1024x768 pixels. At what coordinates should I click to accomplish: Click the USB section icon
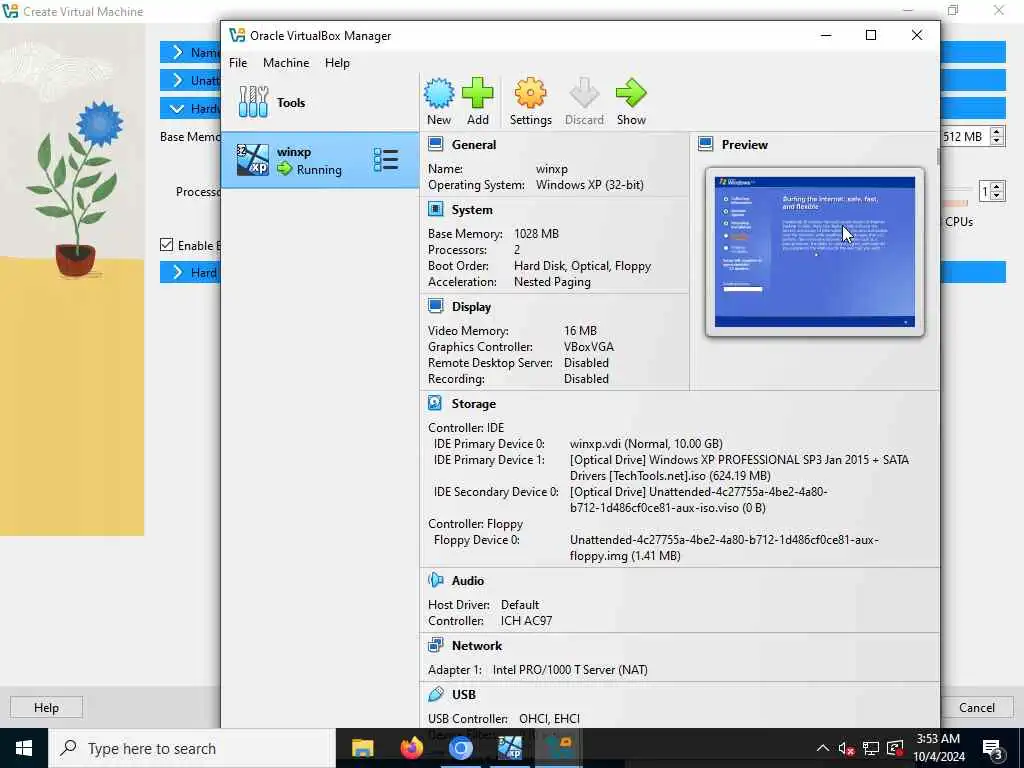[436, 694]
